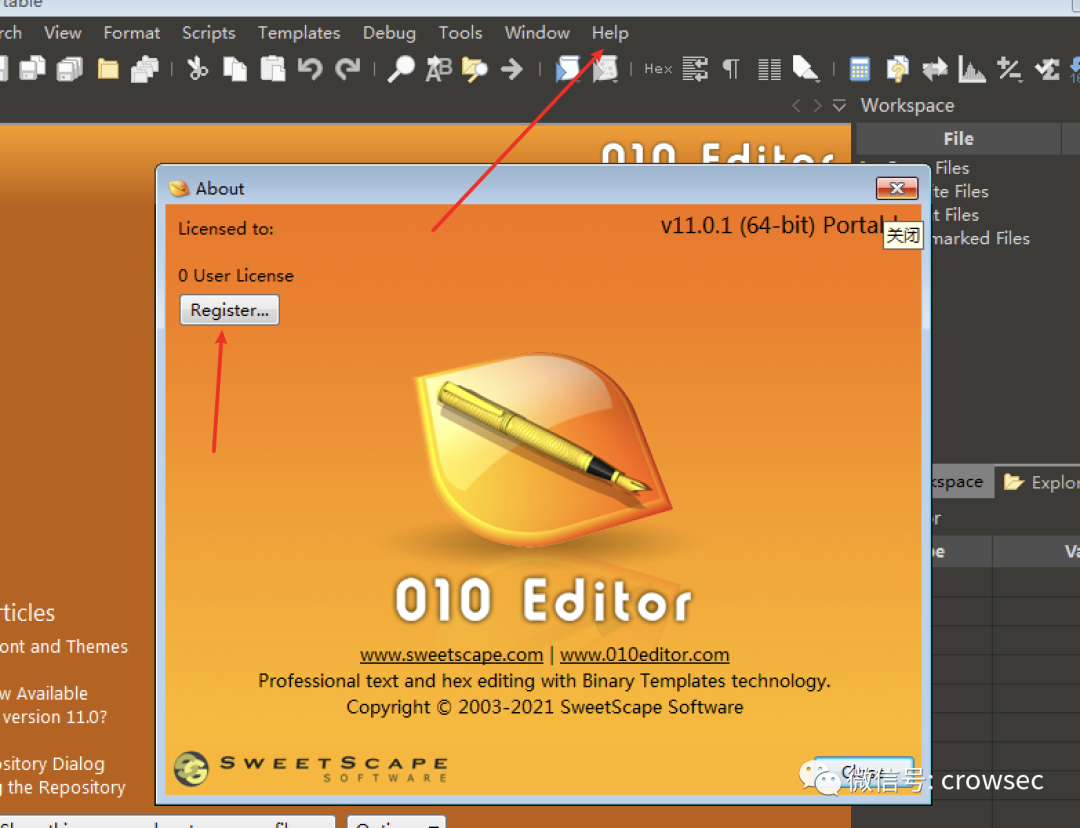Click the SweetScape Software logo
Screen dimensions: 1080x828
tap(311, 768)
